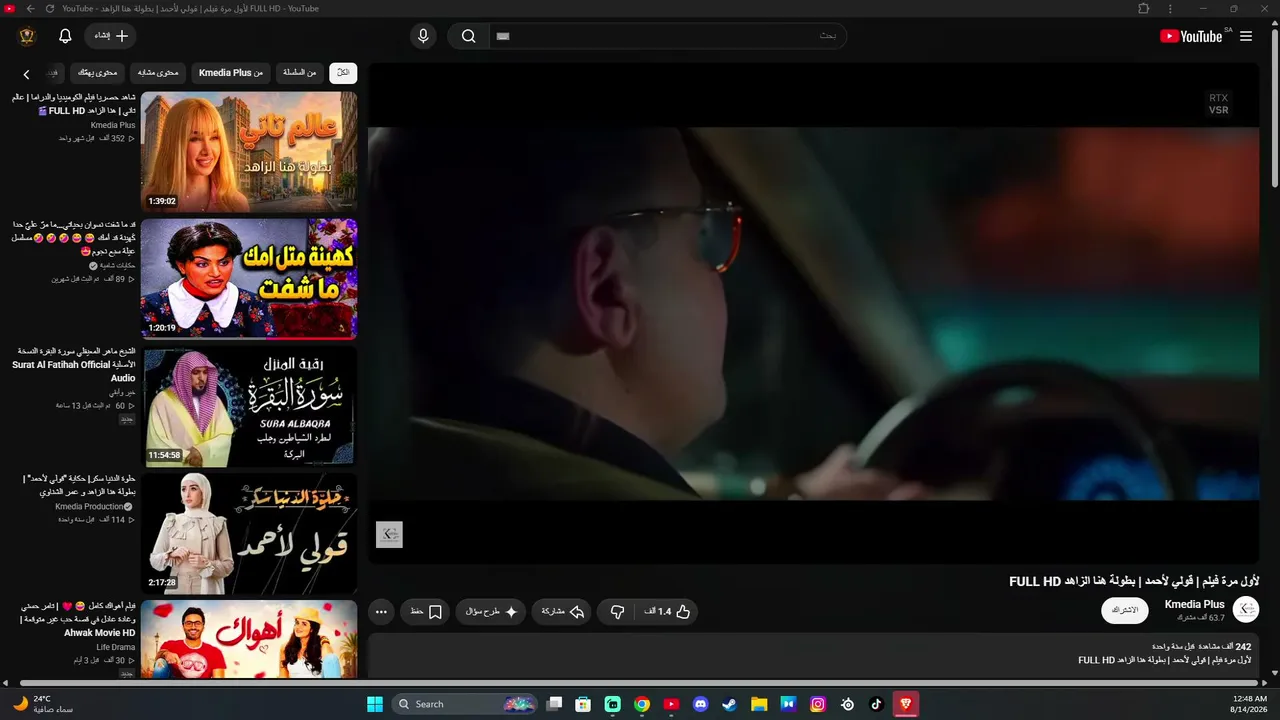Go to the YouTube home logo
Viewport: 1280px width, 720px height.
1192,36
